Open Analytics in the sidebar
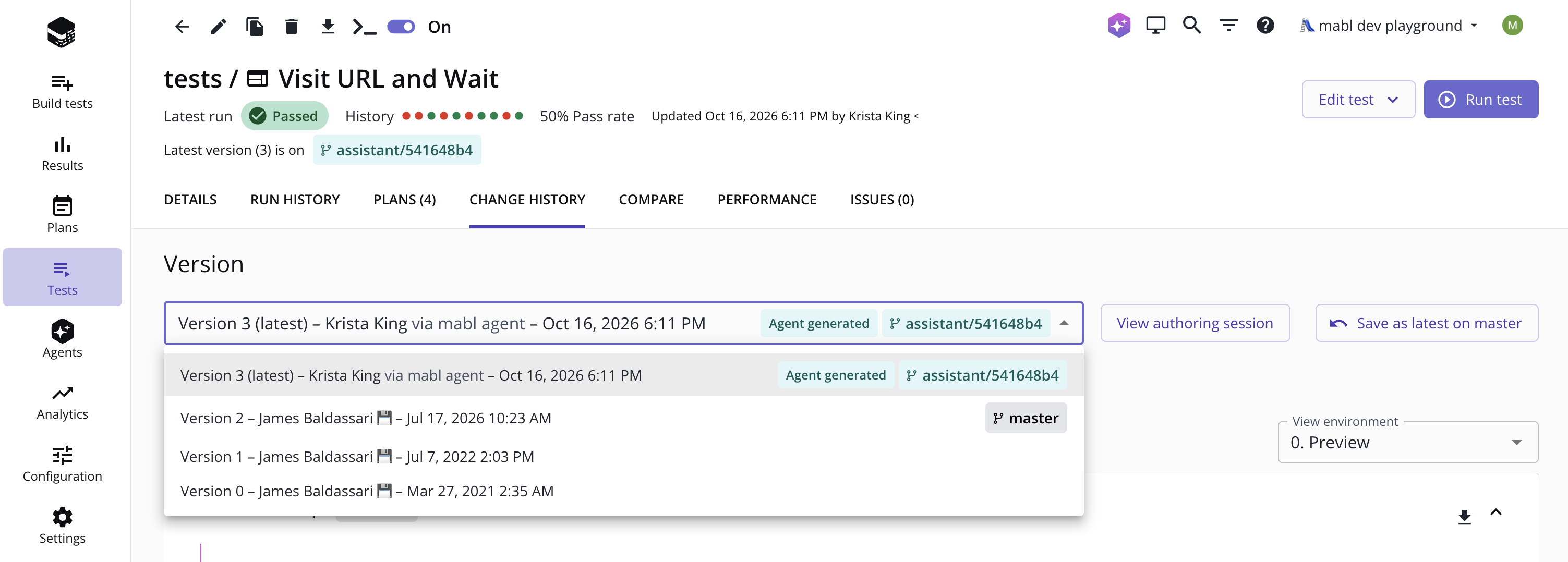1568x562 pixels. [x=62, y=402]
